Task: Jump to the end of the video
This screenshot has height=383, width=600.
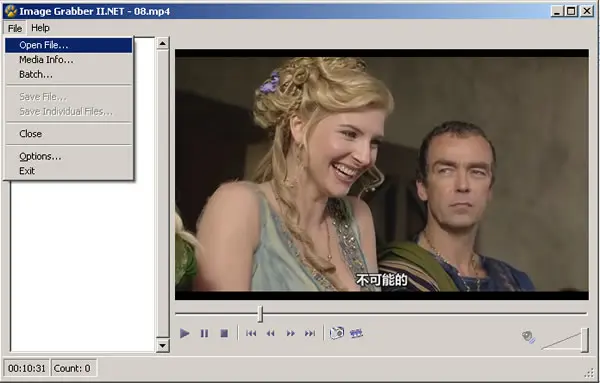Action: [x=310, y=333]
